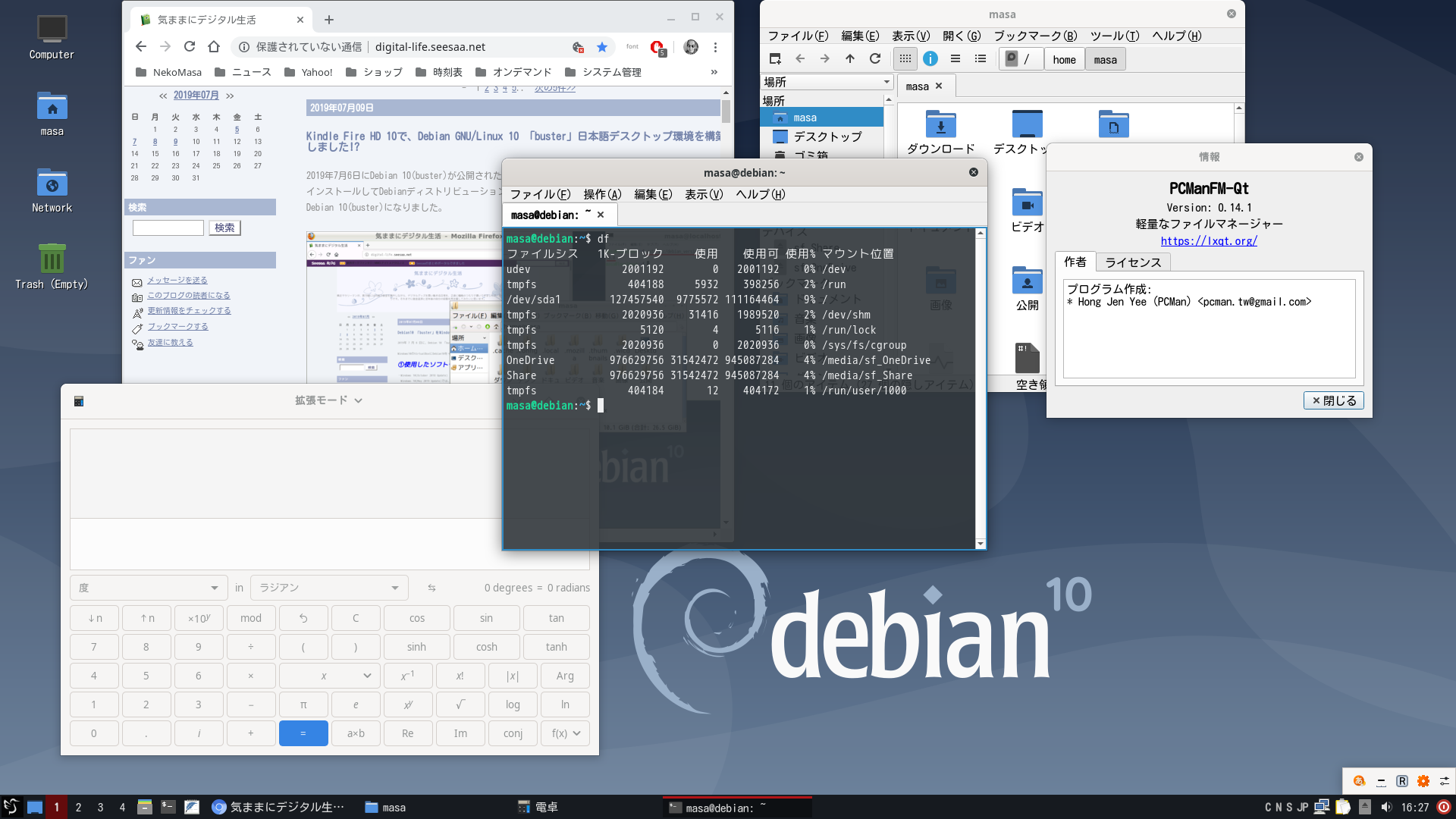The width and height of the screenshot is (1456, 819).
Task: Open calculator app menu icon
Action: click(79, 401)
